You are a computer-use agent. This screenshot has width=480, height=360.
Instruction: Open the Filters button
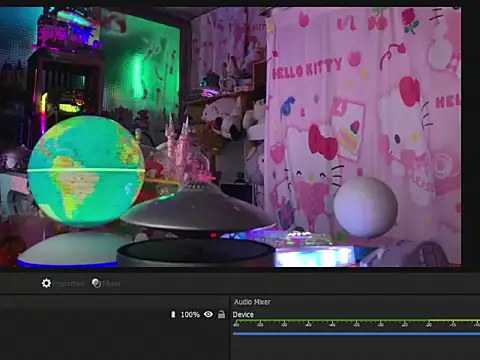106,284
